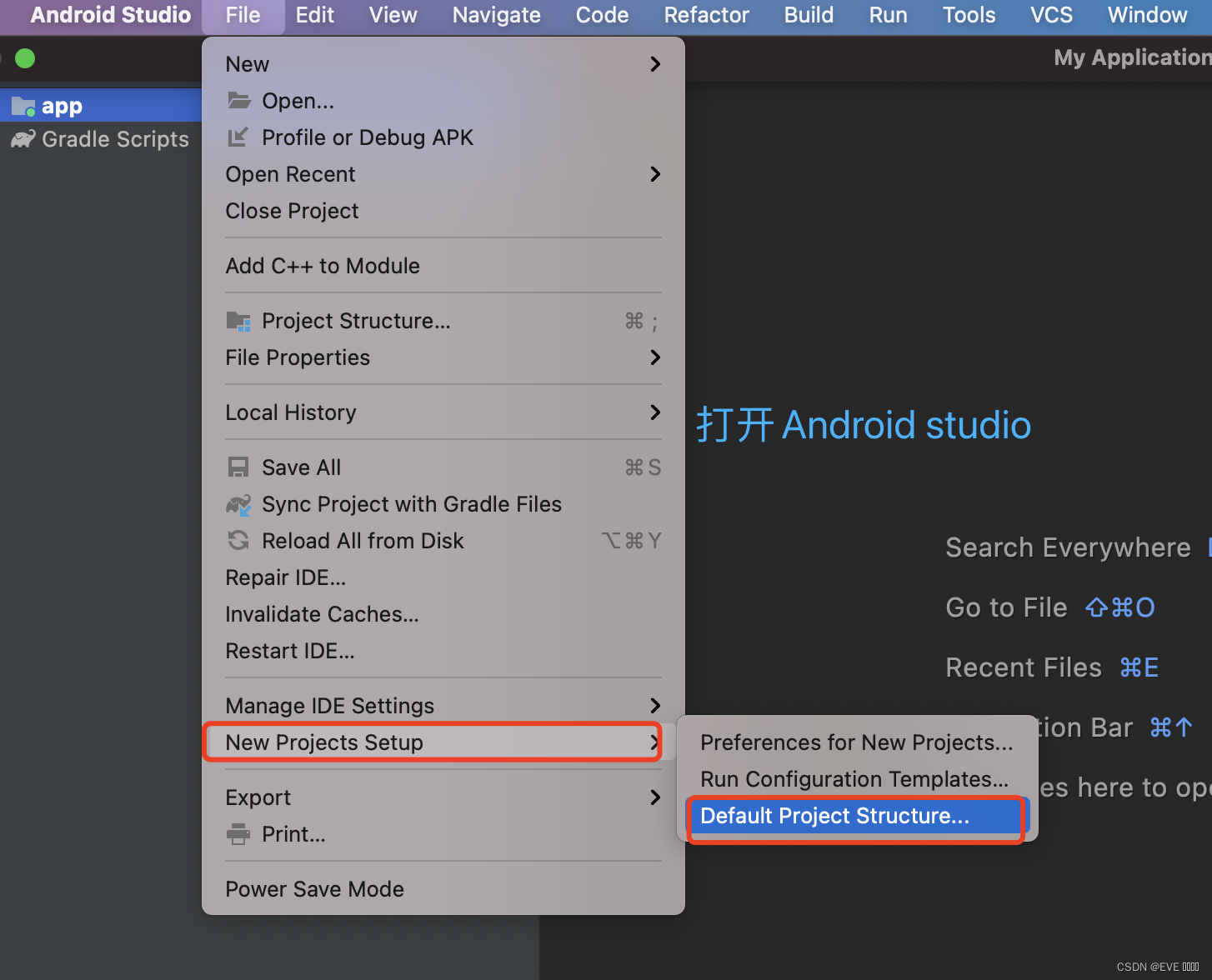
Task: Select the app tree item
Action: (x=101, y=107)
